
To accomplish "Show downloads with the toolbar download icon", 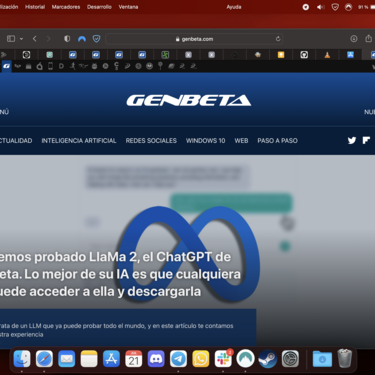I will tap(354, 39).
